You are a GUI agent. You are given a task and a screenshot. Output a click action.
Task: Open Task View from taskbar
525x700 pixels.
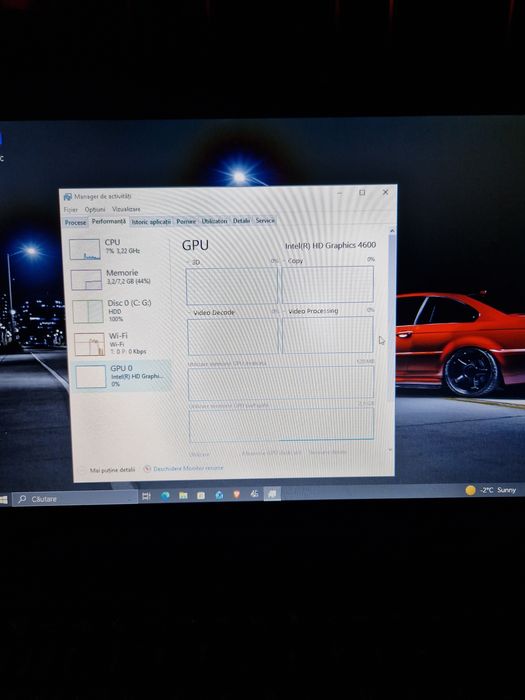tap(146, 496)
